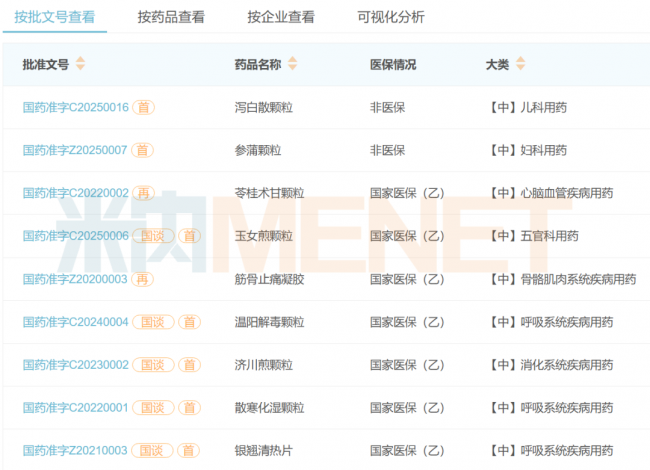Screen dimensions: 650x470
Task: Switch to 按药品查看 tab
Action: click(x=171, y=17)
